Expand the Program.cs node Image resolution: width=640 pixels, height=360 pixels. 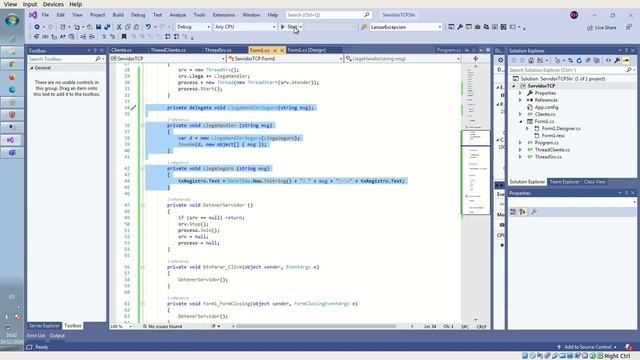(x=520, y=143)
